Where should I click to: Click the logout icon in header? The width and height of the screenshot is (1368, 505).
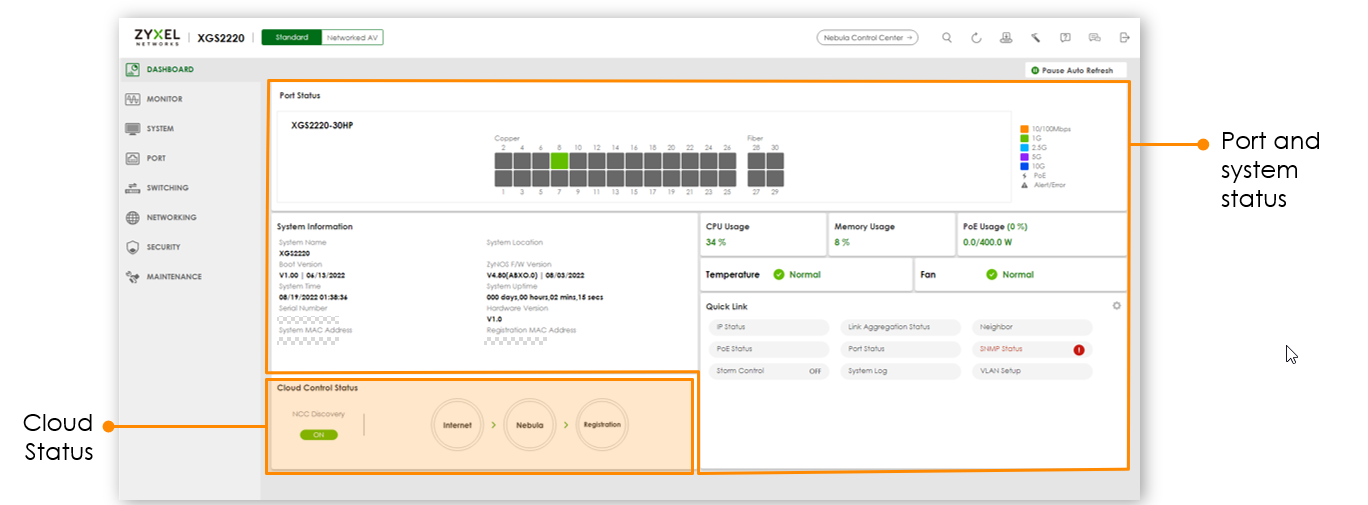click(1124, 38)
